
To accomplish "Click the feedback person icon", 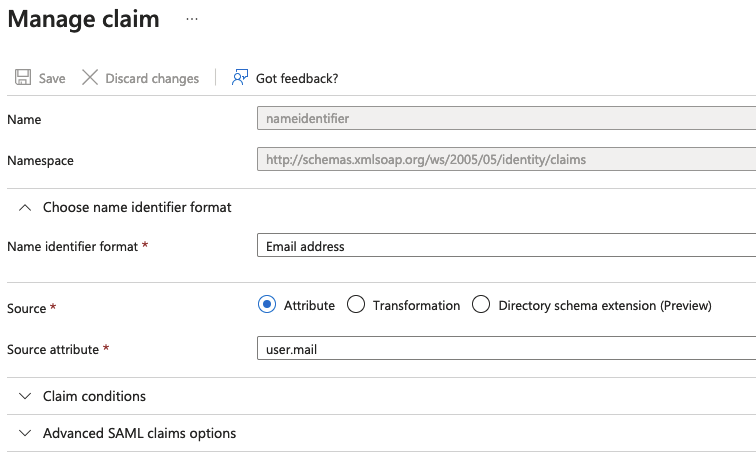I will click(x=239, y=78).
